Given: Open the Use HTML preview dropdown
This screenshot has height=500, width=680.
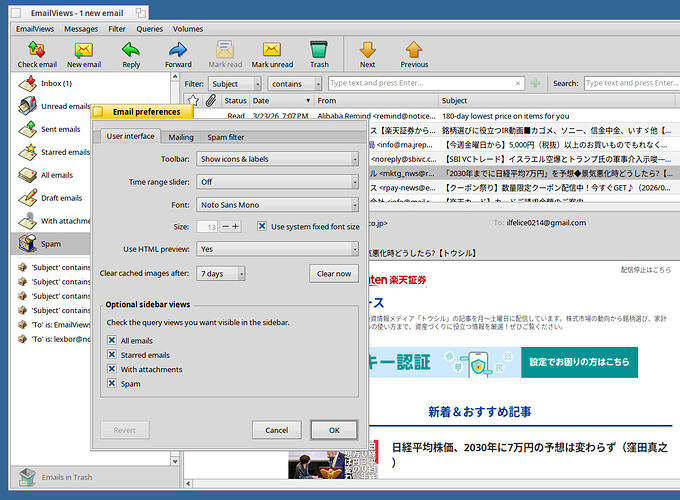Looking at the screenshot, I should coord(278,249).
